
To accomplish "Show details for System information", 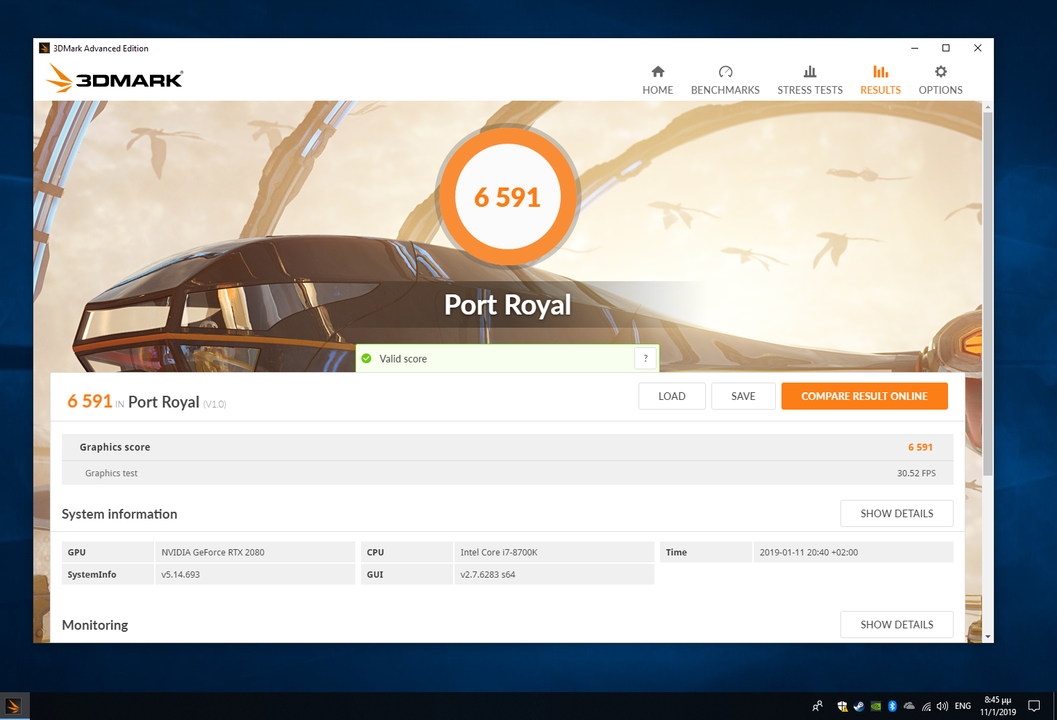I will coord(897,514).
